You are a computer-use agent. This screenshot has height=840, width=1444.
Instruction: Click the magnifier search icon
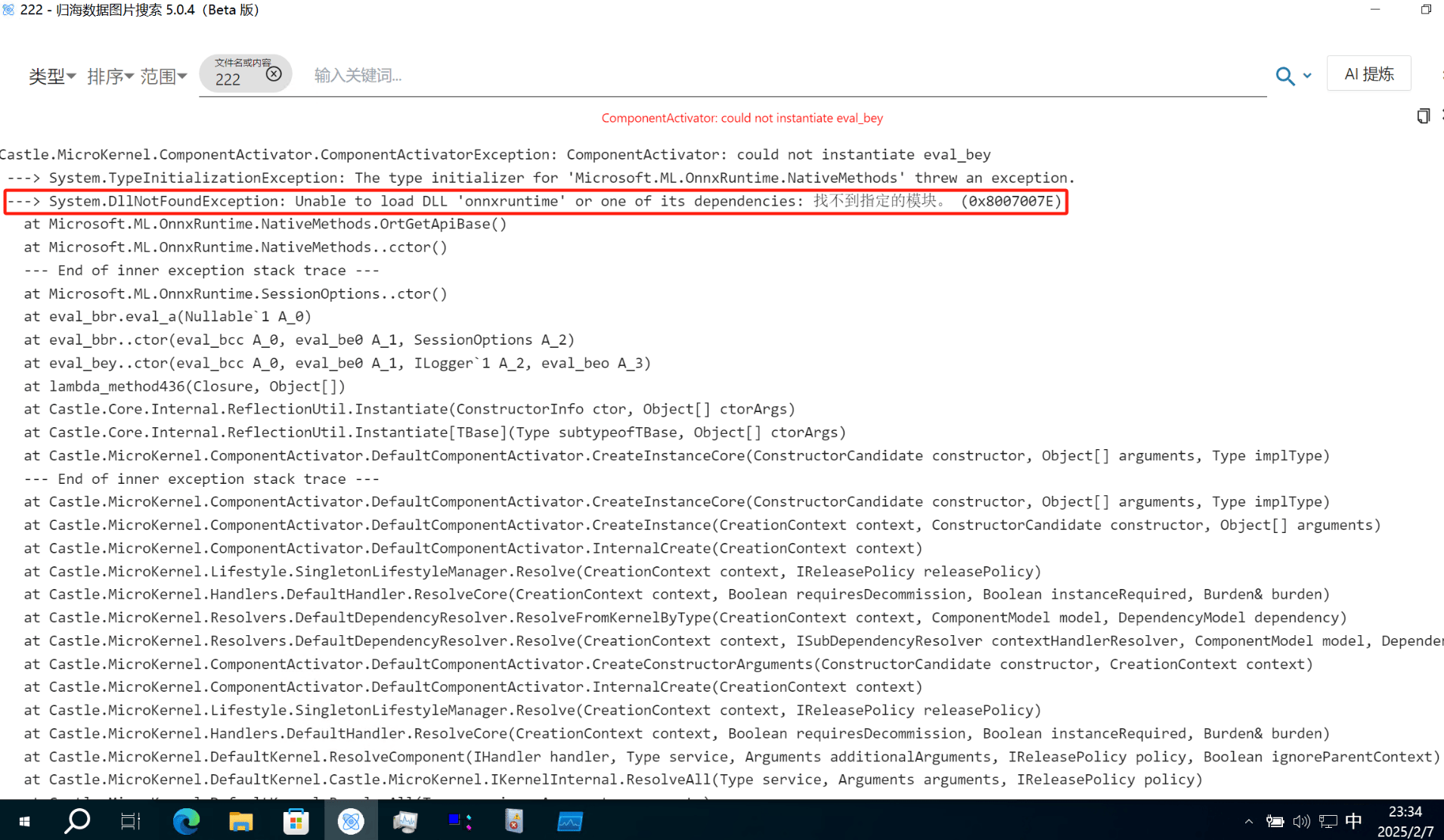[1284, 76]
